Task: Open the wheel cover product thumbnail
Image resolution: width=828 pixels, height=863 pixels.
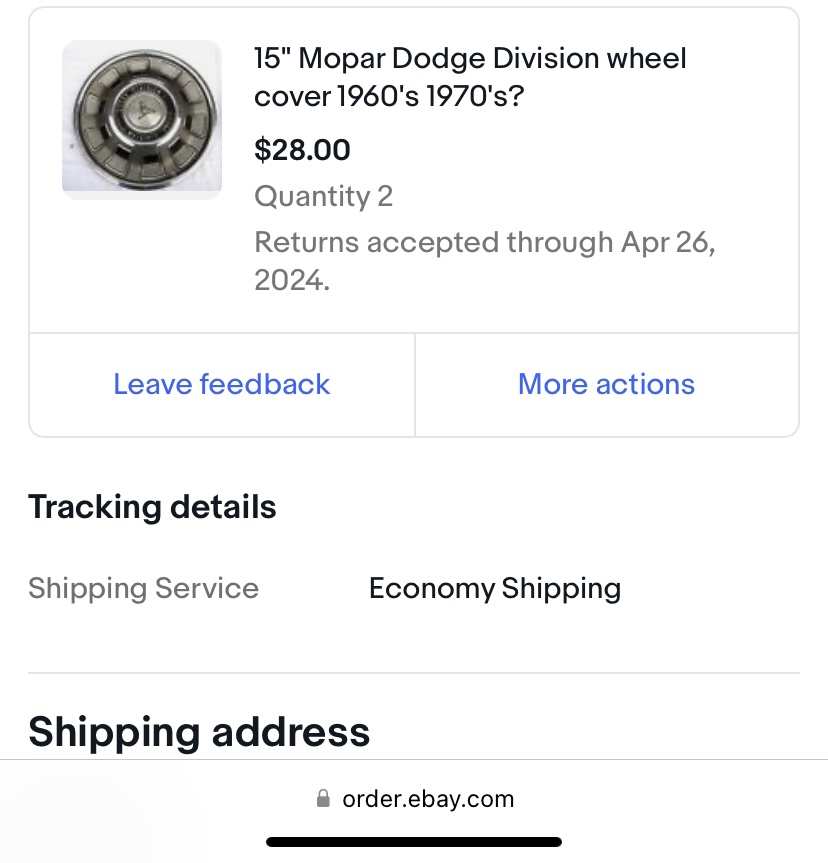Action: [x=142, y=120]
